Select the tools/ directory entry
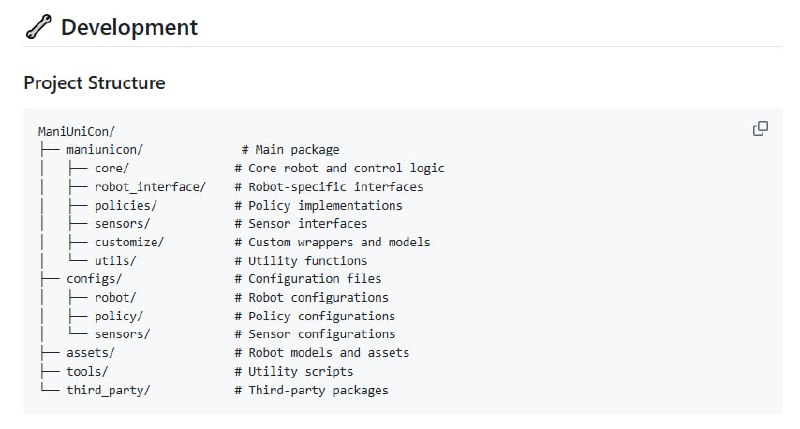 [x=87, y=371]
